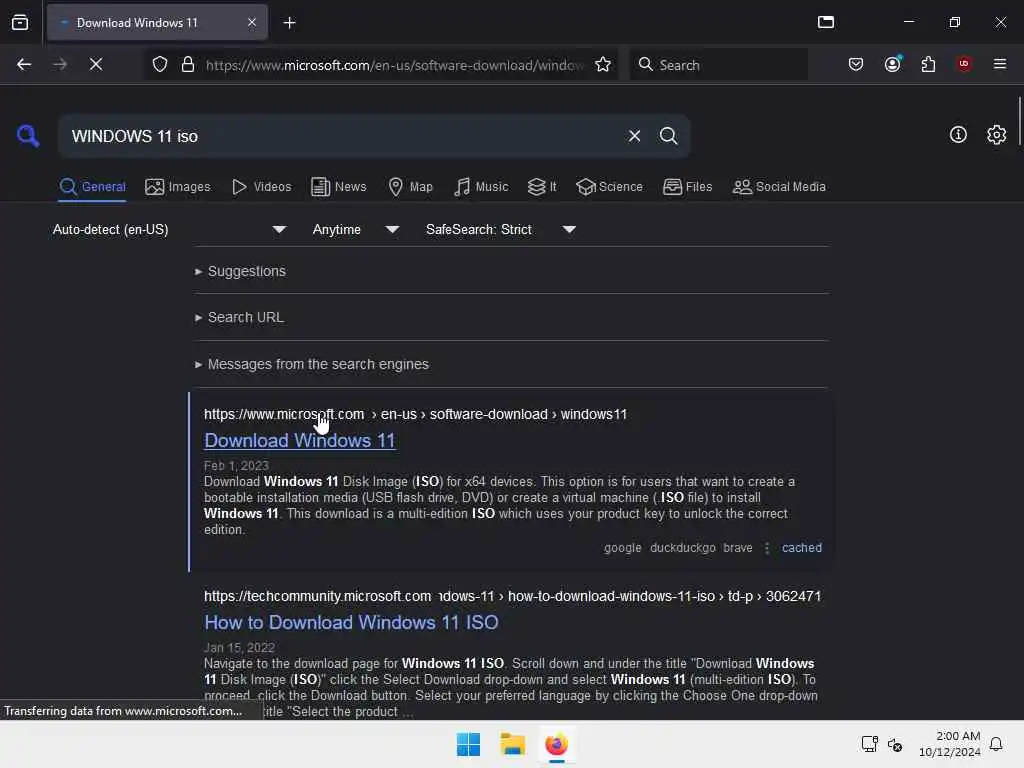This screenshot has width=1024, height=768.
Task: Open the Pocket save icon
Action: [x=856, y=64]
